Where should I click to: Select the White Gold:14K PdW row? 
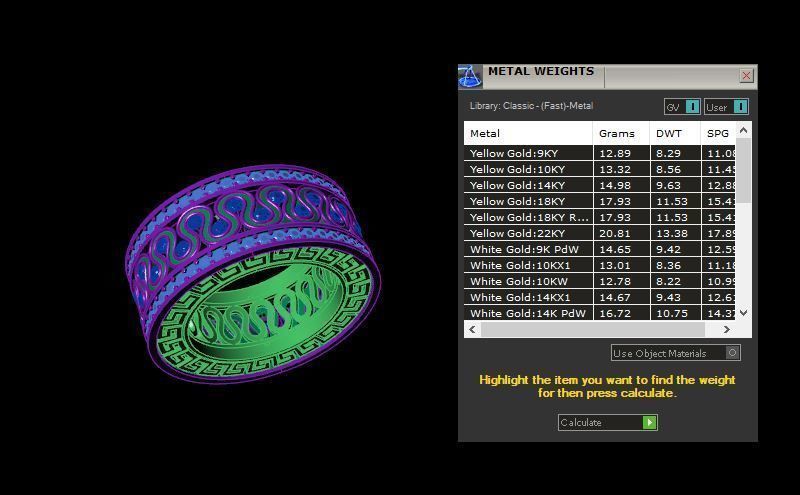[x=600, y=313]
